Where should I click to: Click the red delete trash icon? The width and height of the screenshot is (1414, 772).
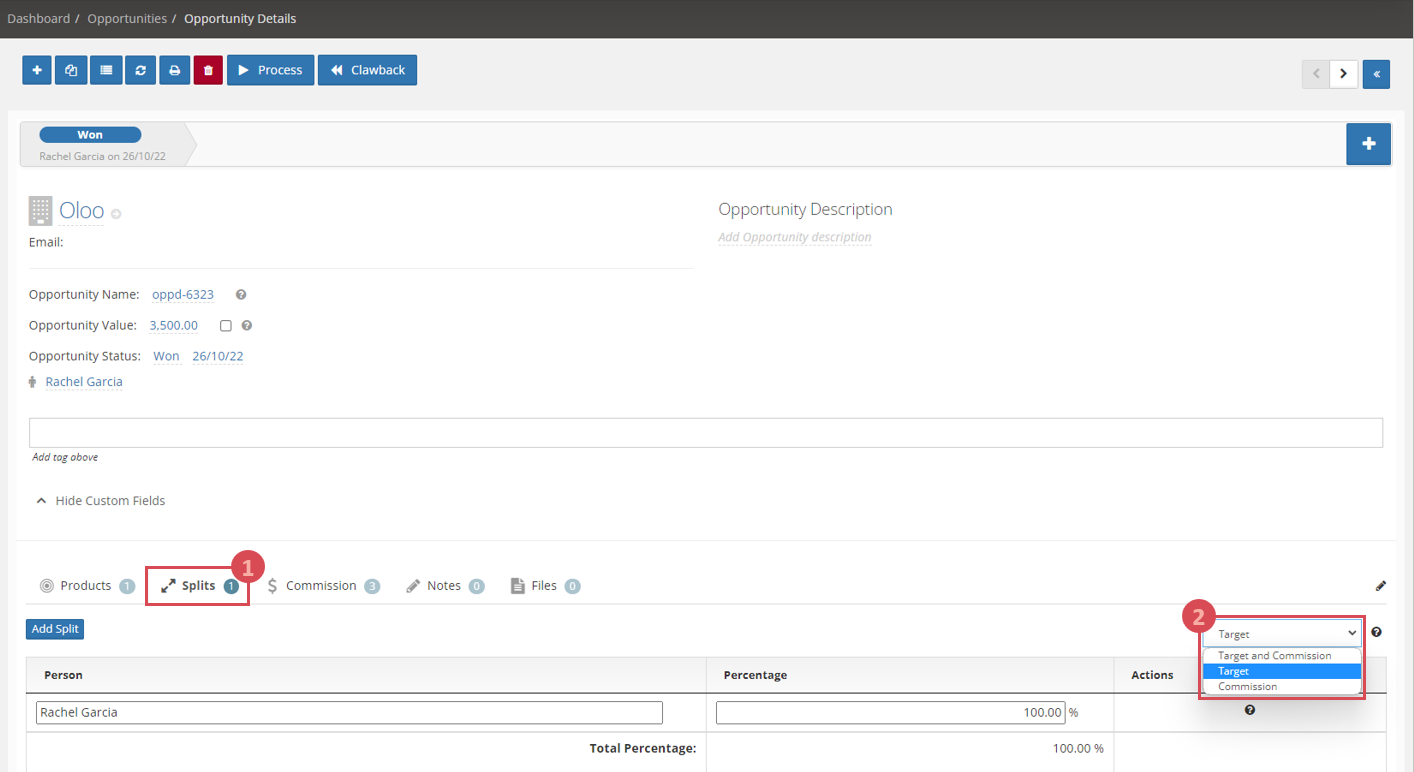pos(208,70)
